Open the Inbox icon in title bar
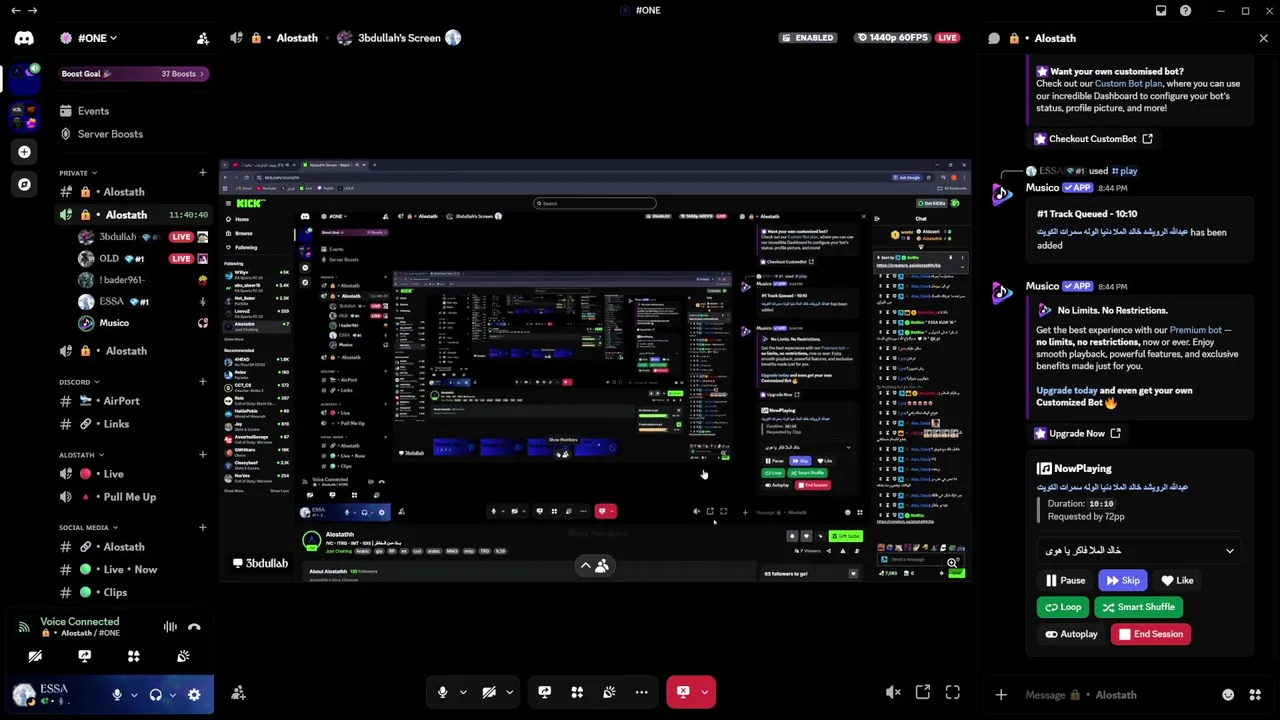Image resolution: width=1280 pixels, height=720 pixels. [1161, 10]
